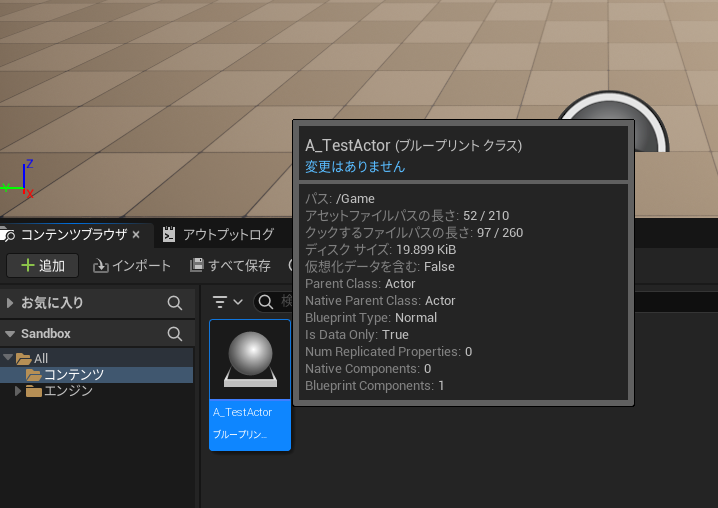Select the コンテンツ folder

point(72,374)
